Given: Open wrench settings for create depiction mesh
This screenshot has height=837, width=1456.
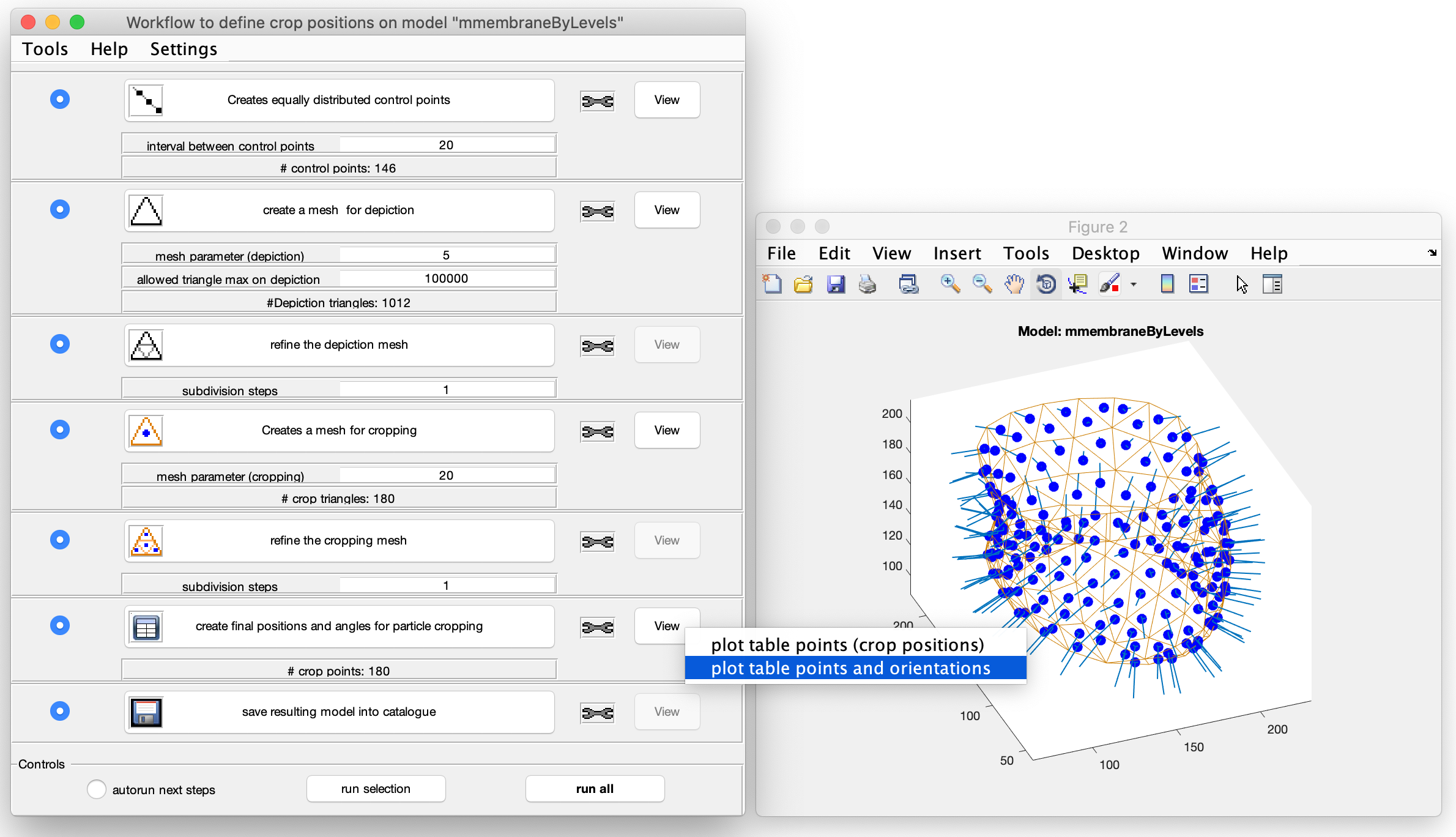Looking at the screenshot, I should click(597, 211).
